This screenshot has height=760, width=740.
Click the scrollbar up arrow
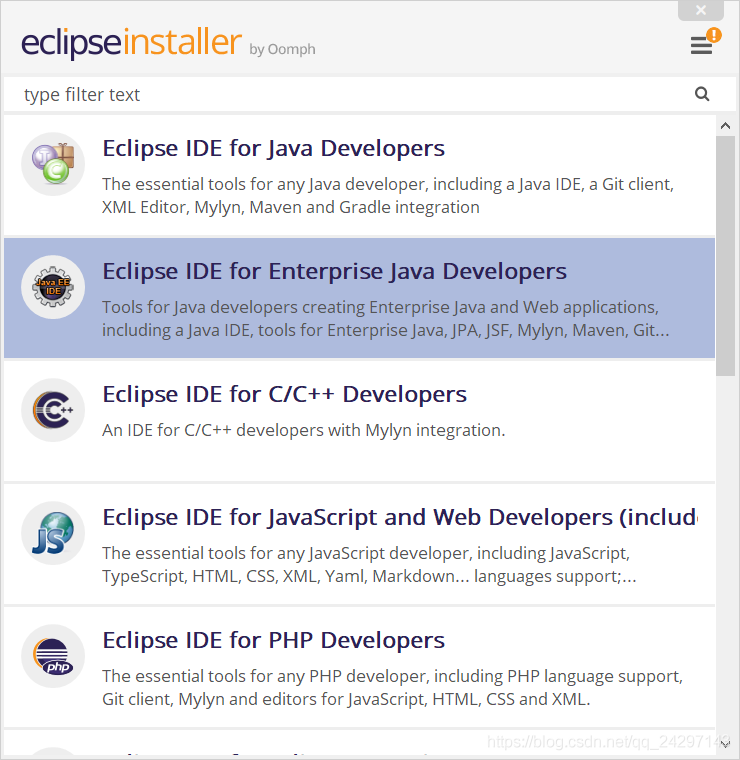tap(725, 126)
